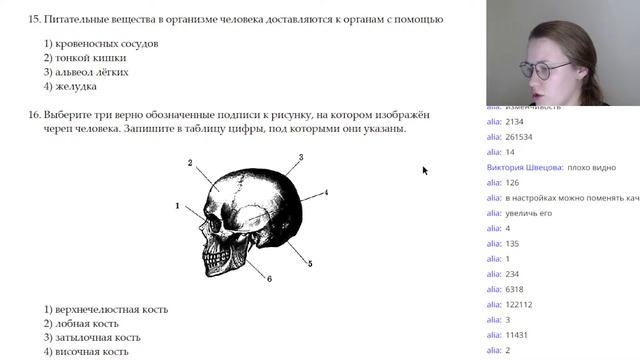Click chat author name «Виктория Швецова»

pyautogui.click(x=525, y=167)
